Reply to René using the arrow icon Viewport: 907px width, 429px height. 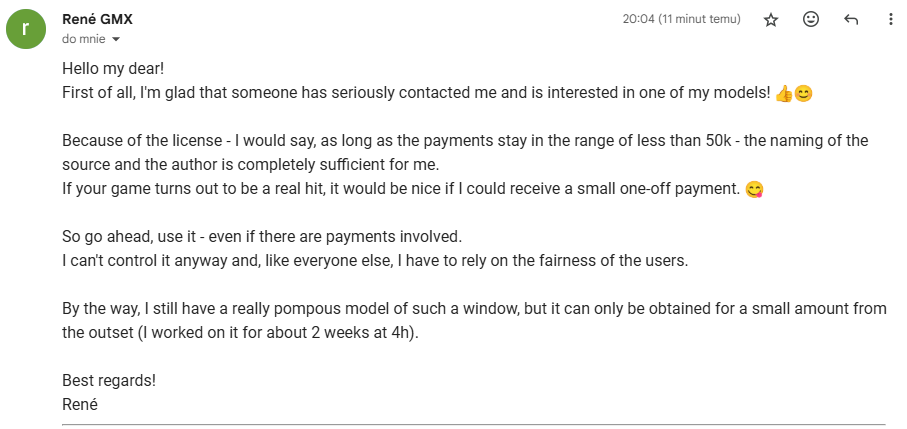850,20
